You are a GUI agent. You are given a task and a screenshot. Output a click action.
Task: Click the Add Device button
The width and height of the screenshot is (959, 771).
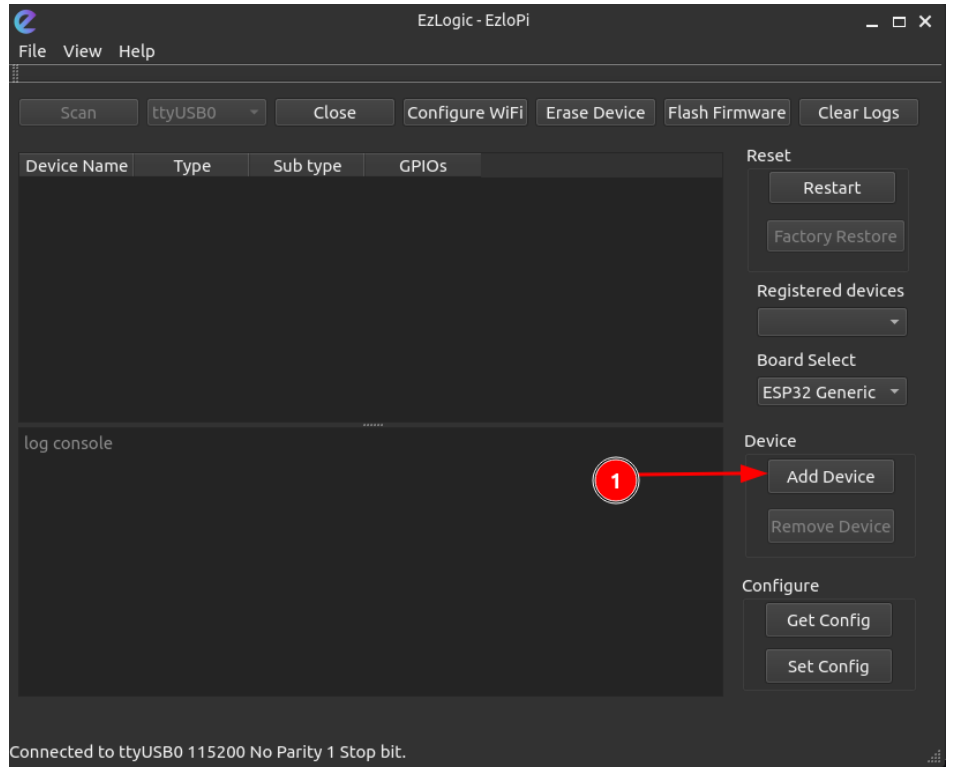tap(831, 476)
